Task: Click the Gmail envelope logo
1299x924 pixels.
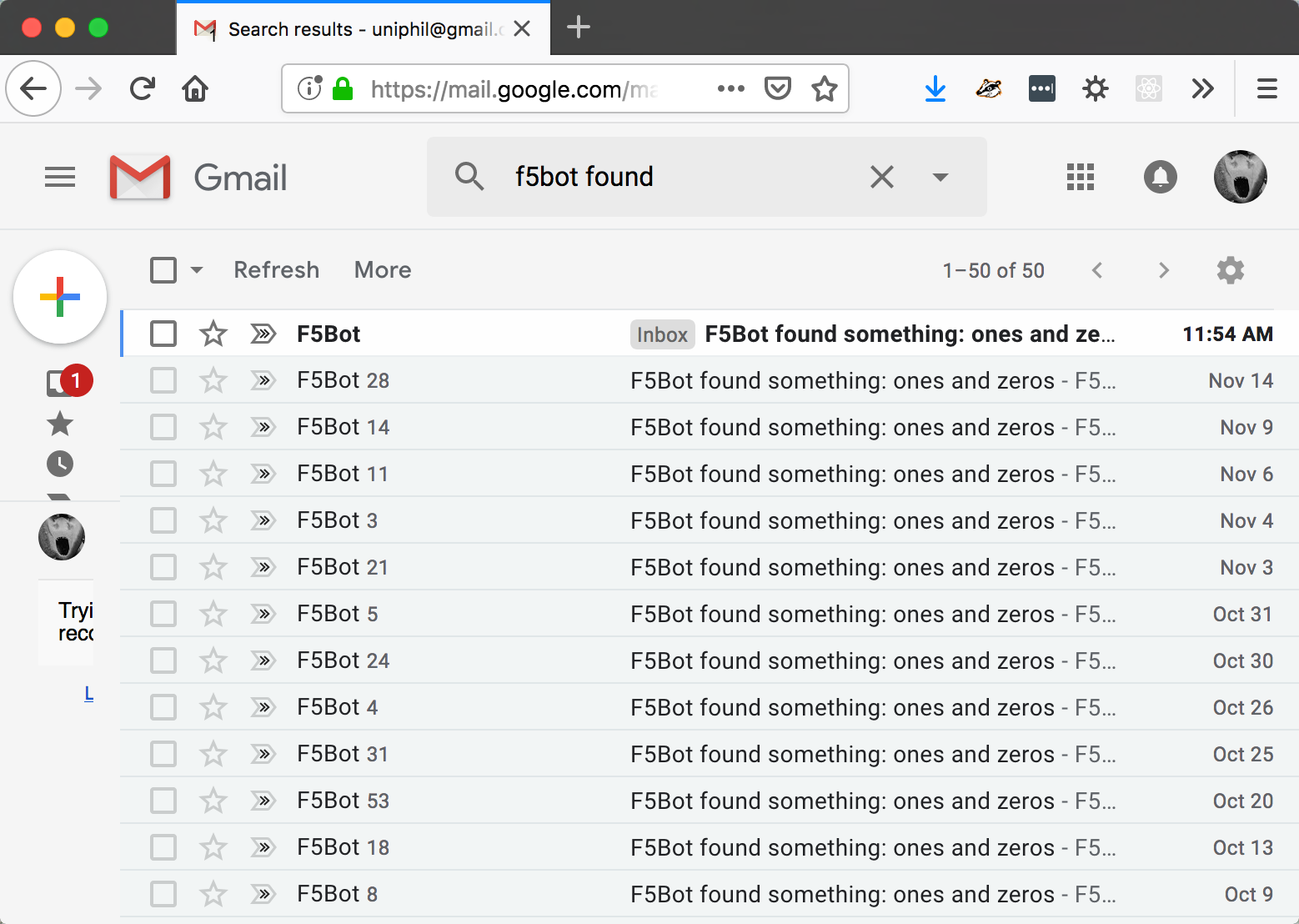Action: click(x=140, y=177)
